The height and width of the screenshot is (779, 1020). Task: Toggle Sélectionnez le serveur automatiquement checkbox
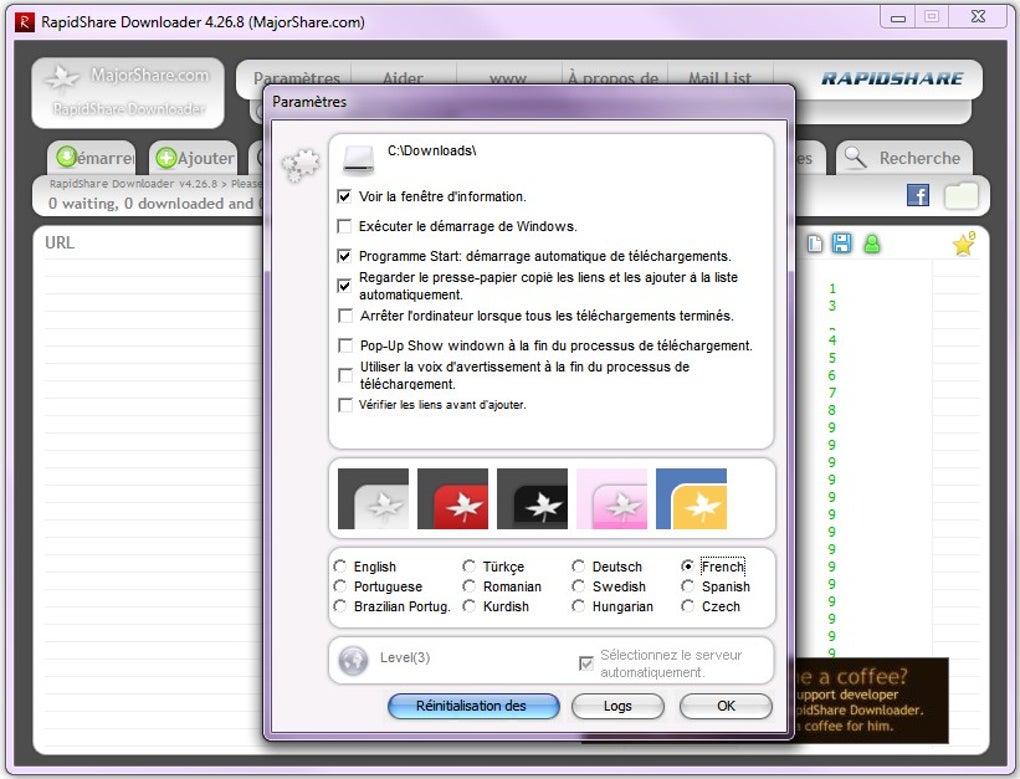[x=586, y=663]
